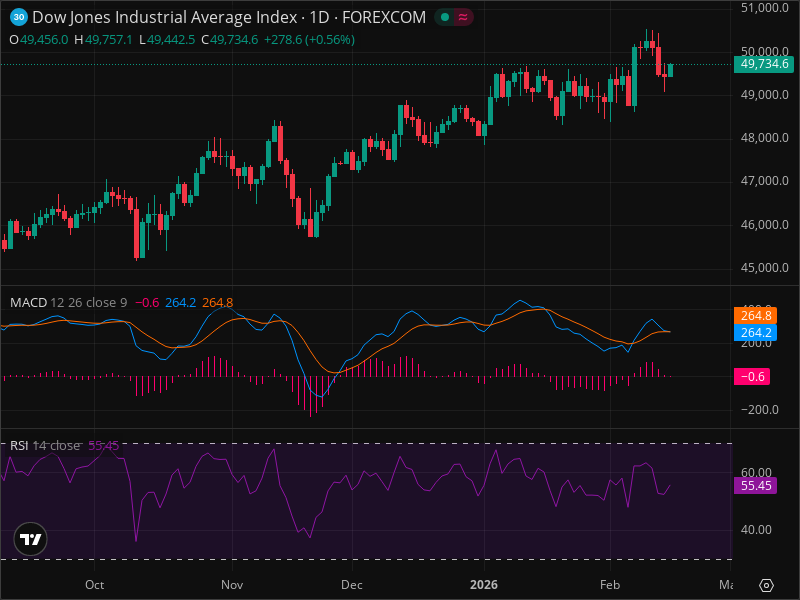Click the change value +278.6 (+0.56%)
This screenshot has width=800, height=600.
click(x=309, y=40)
